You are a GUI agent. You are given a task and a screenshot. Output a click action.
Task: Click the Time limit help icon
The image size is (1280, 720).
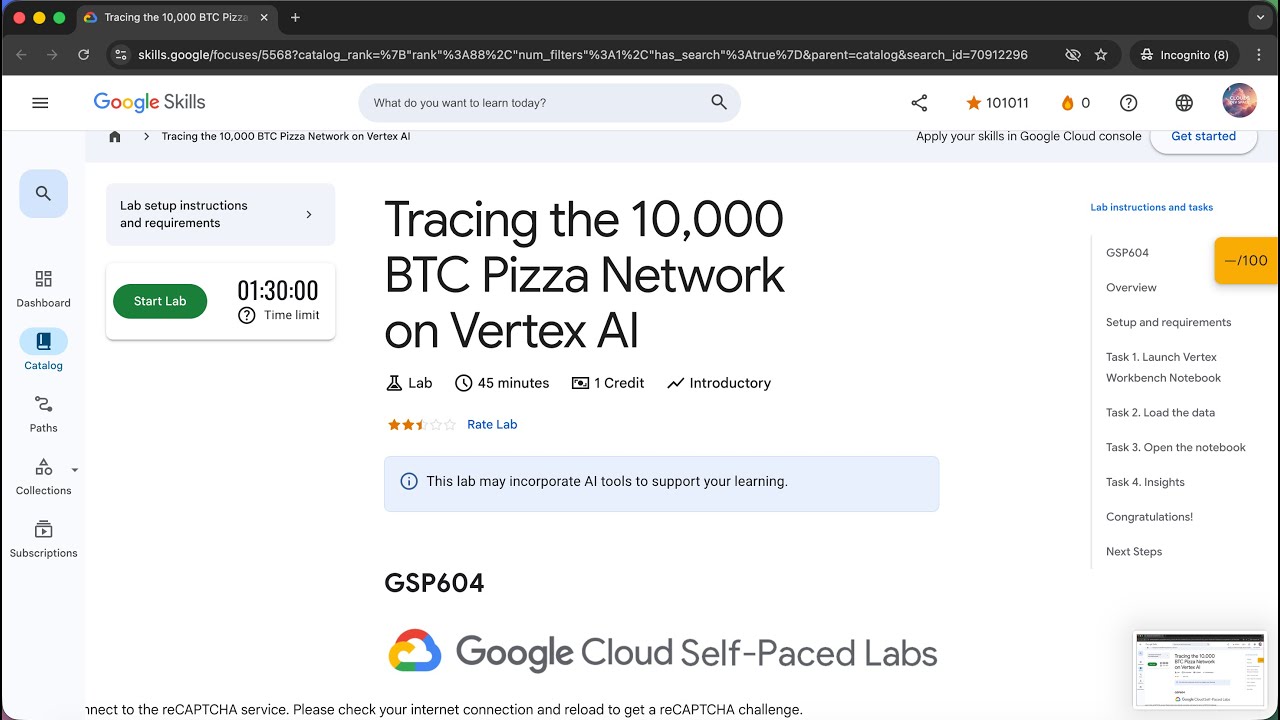tap(247, 315)
